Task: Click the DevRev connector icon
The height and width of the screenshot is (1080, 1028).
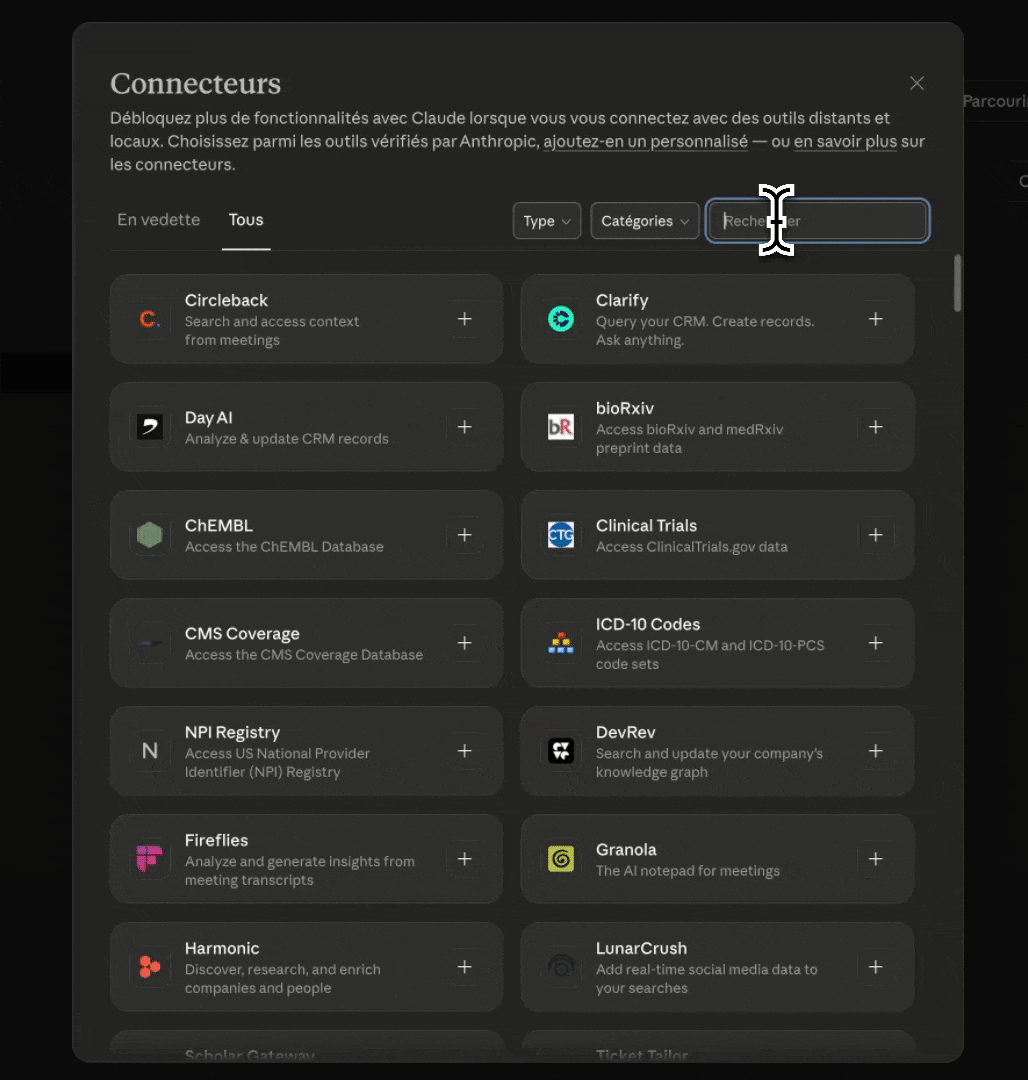Action: coord(561,751)
